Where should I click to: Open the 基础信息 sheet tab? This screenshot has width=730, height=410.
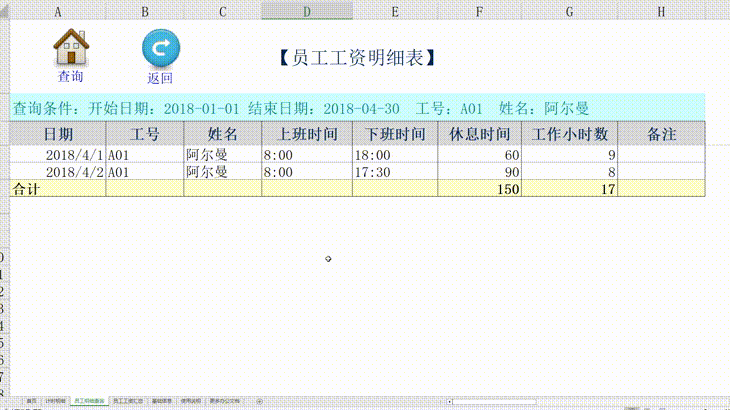160,401
